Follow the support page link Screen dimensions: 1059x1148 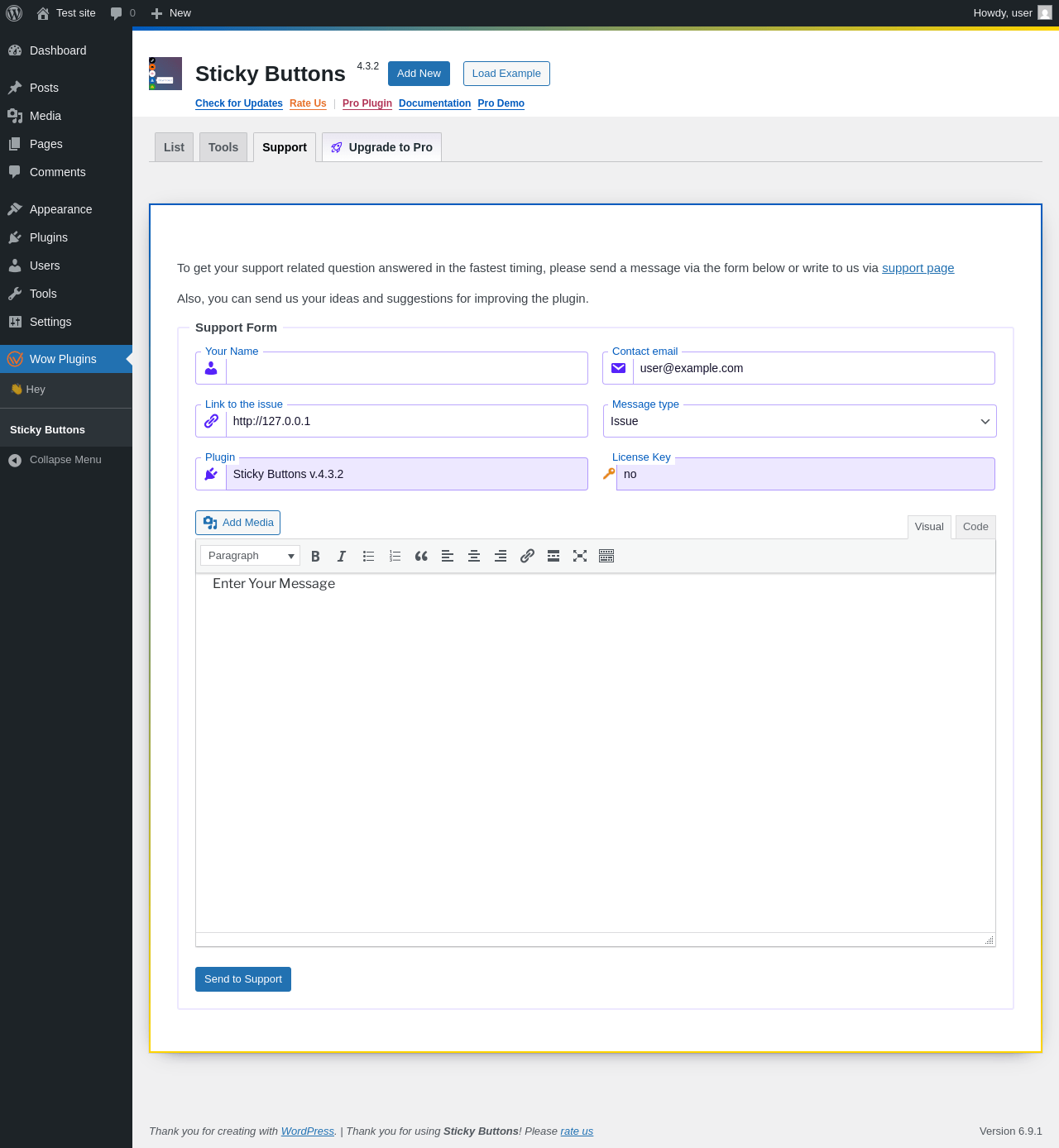click(x=918, y=268)
